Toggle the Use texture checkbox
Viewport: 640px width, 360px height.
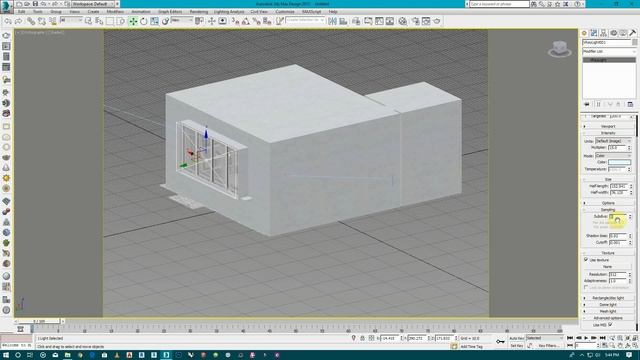(x=586, y=260)
